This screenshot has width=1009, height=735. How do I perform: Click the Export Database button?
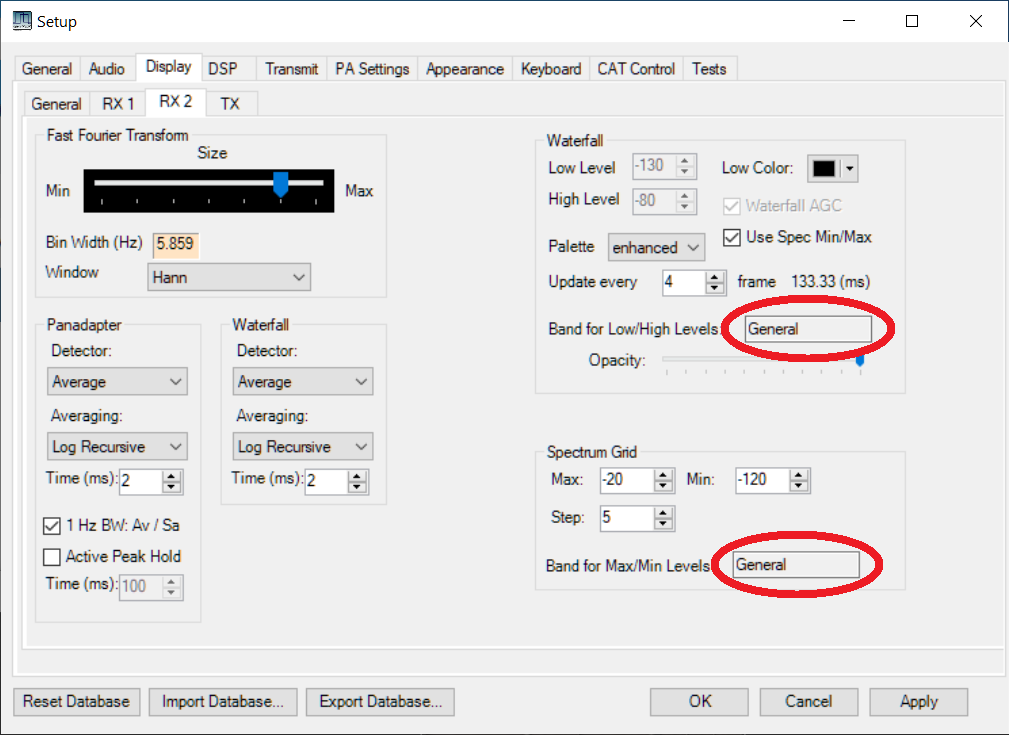[380, 702]
